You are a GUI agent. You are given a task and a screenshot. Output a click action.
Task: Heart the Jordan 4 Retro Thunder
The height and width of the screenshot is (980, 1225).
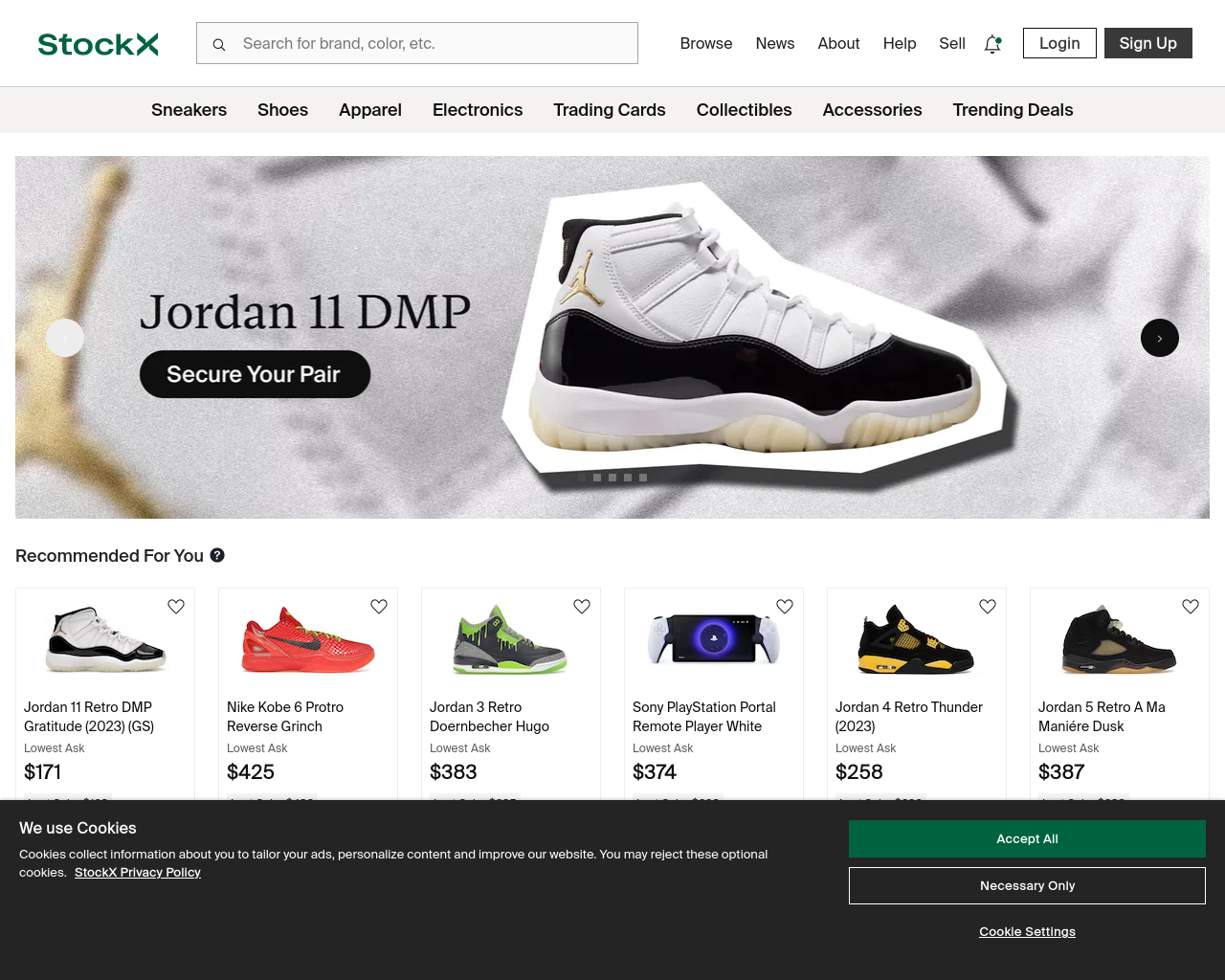[988, 607]
